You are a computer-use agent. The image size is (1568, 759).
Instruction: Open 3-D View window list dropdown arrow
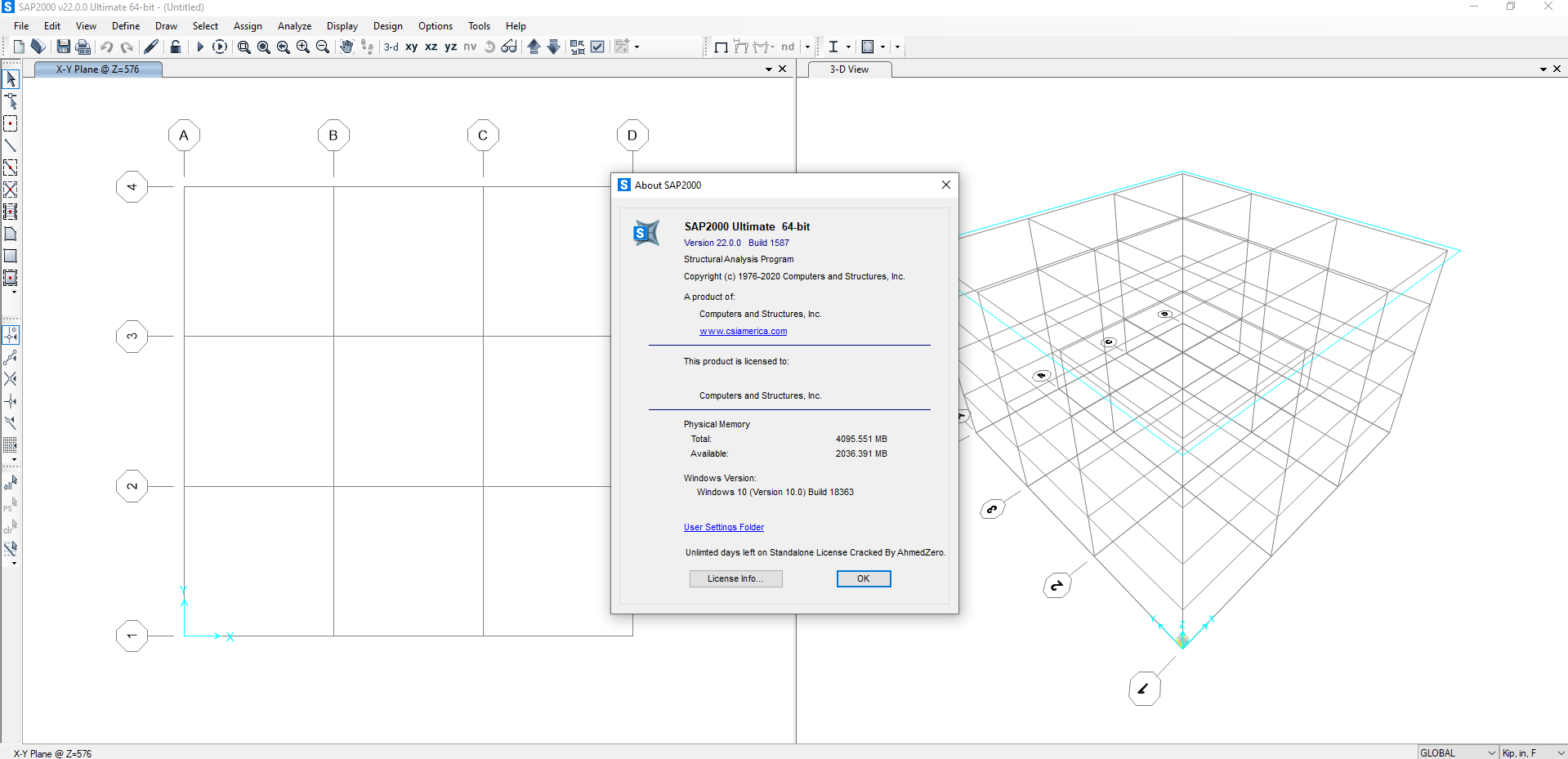[x=1543, y=69]
